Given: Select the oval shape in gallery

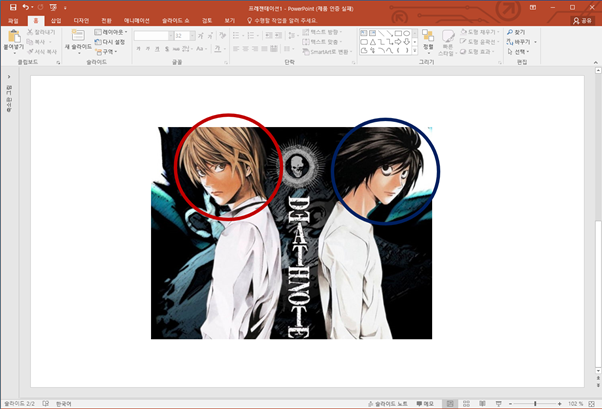Looking at the screenshot, I should tap(407, 33).
